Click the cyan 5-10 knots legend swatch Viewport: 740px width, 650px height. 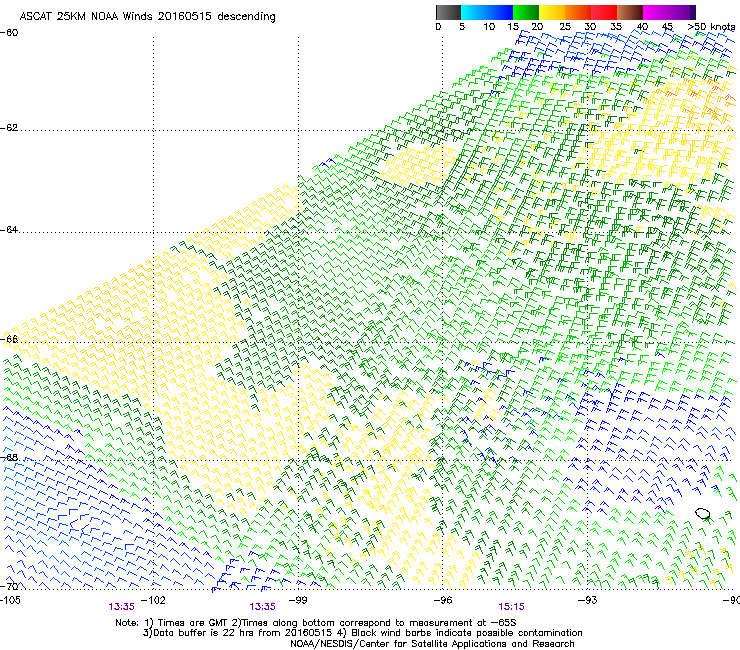474,12
